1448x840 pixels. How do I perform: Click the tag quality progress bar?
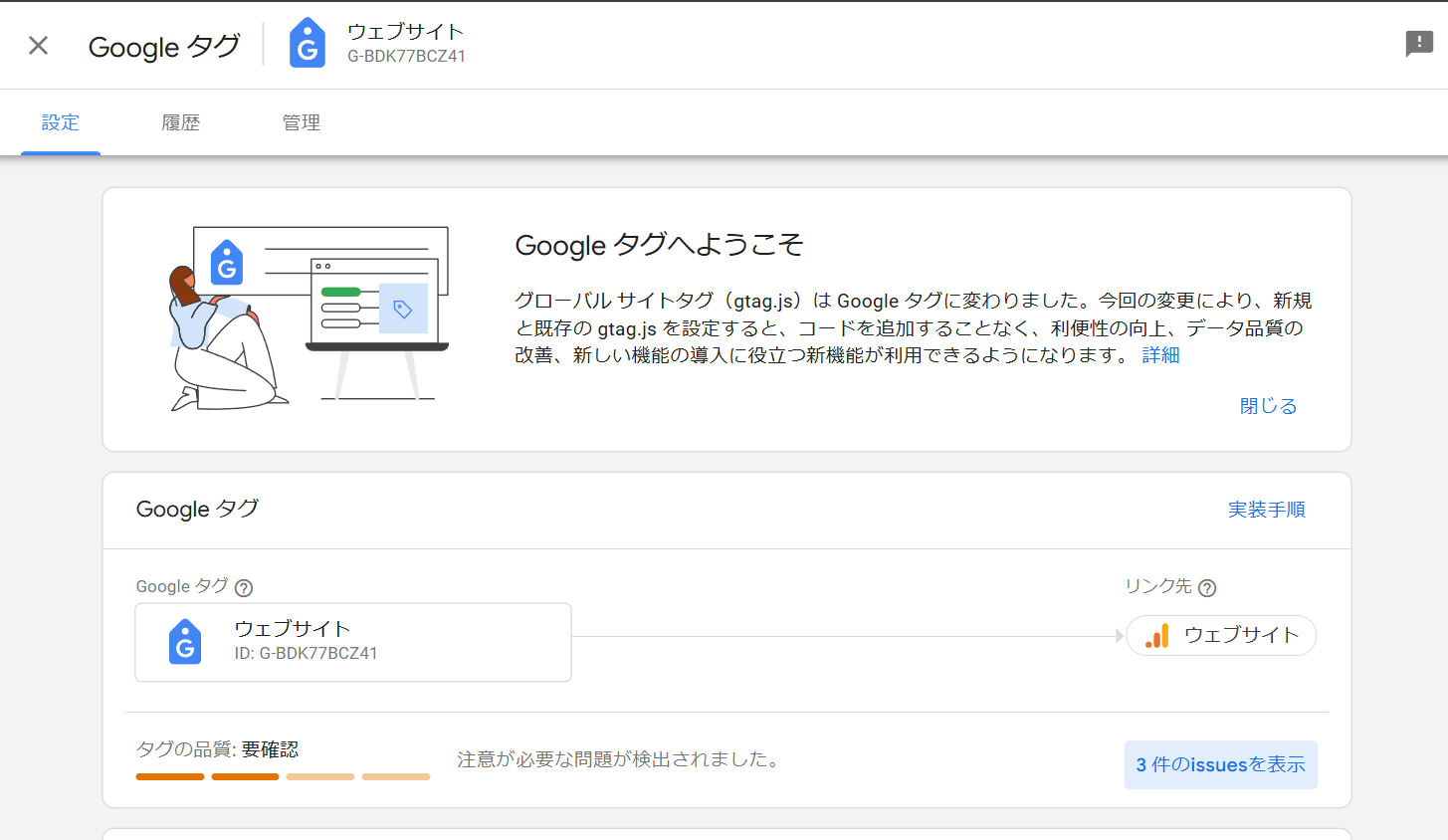(x=283, y=776)
